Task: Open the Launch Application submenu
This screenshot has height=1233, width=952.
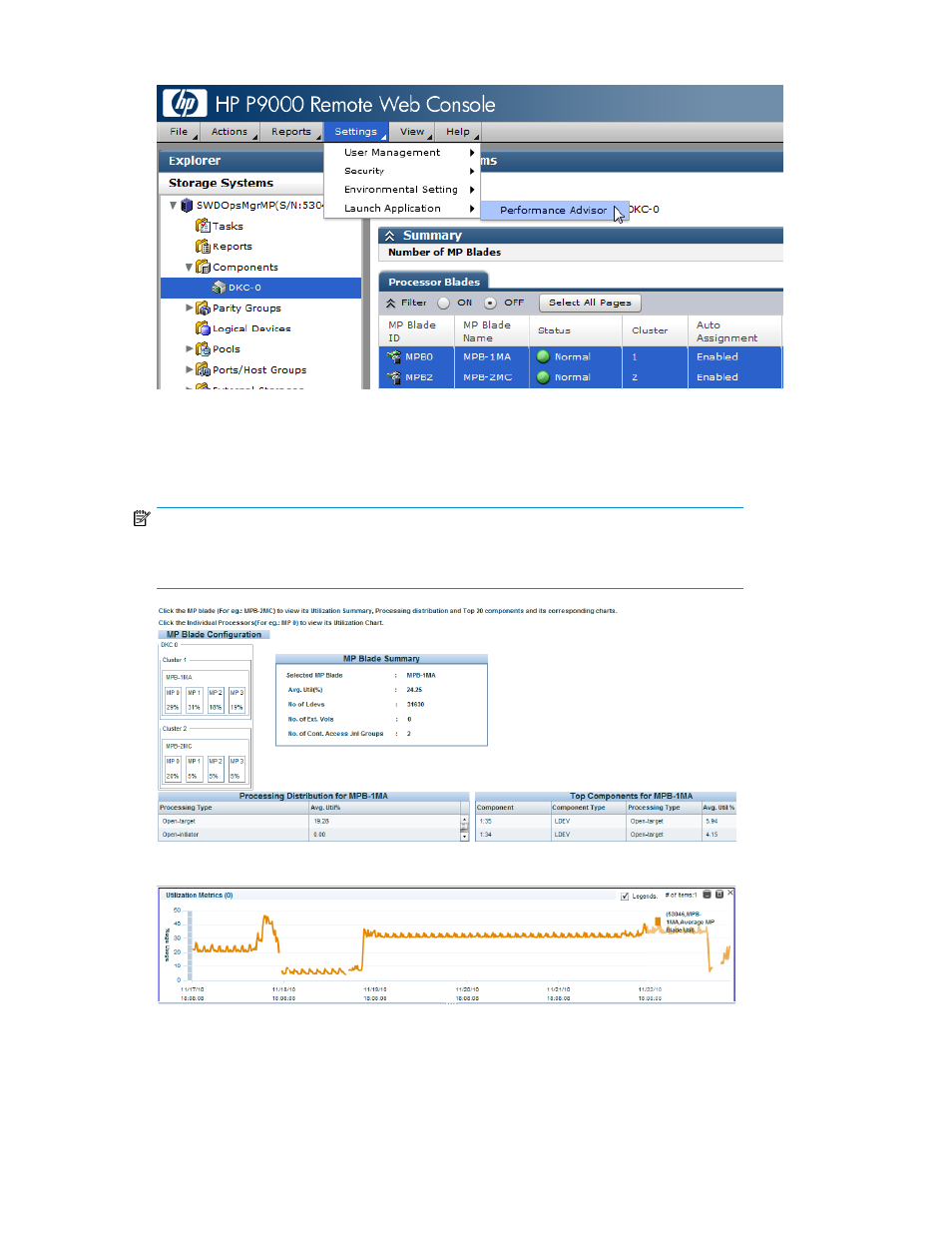Action: pos(402,209)
